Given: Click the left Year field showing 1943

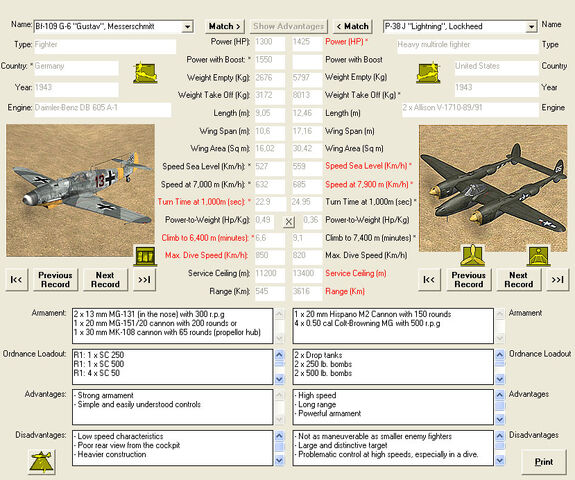Looking at the screenshot, I should tap(76, 89).
